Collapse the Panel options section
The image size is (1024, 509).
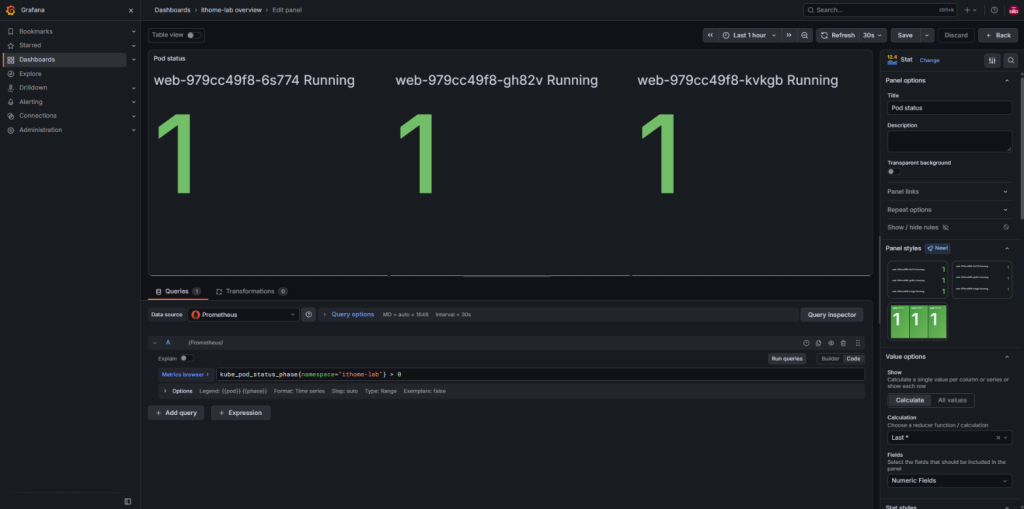[x=1006, y=80]
